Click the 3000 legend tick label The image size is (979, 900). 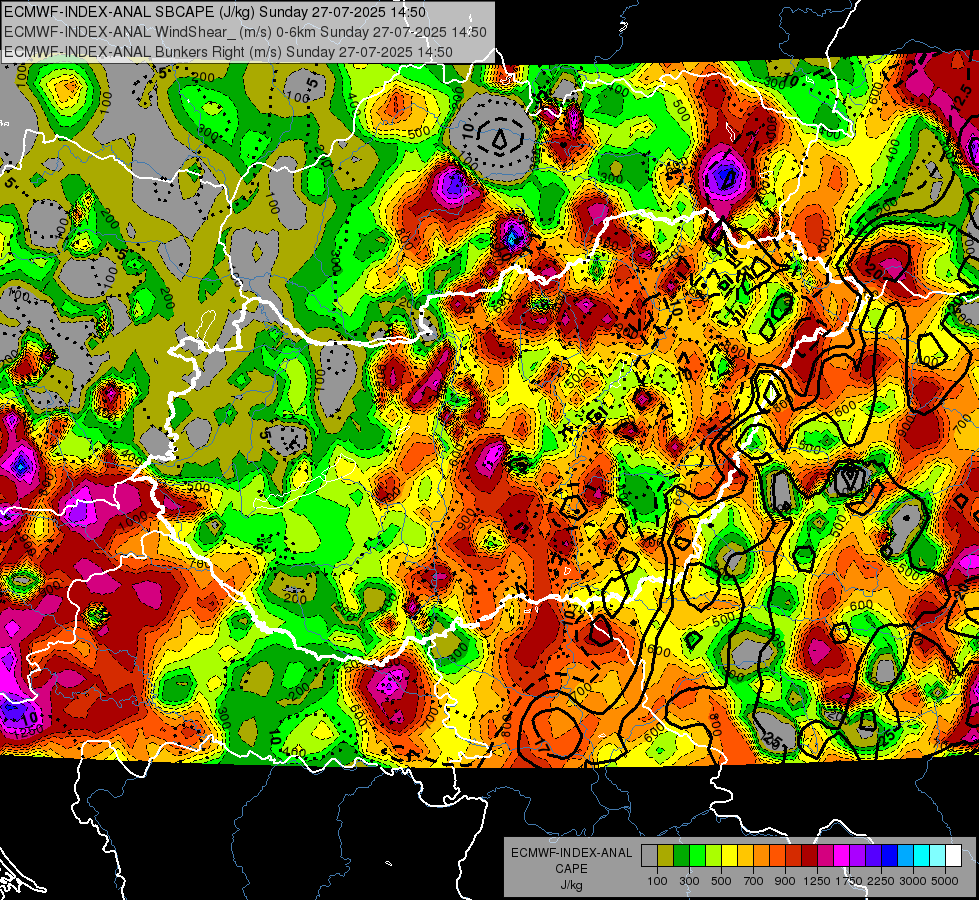click(913, 881)
